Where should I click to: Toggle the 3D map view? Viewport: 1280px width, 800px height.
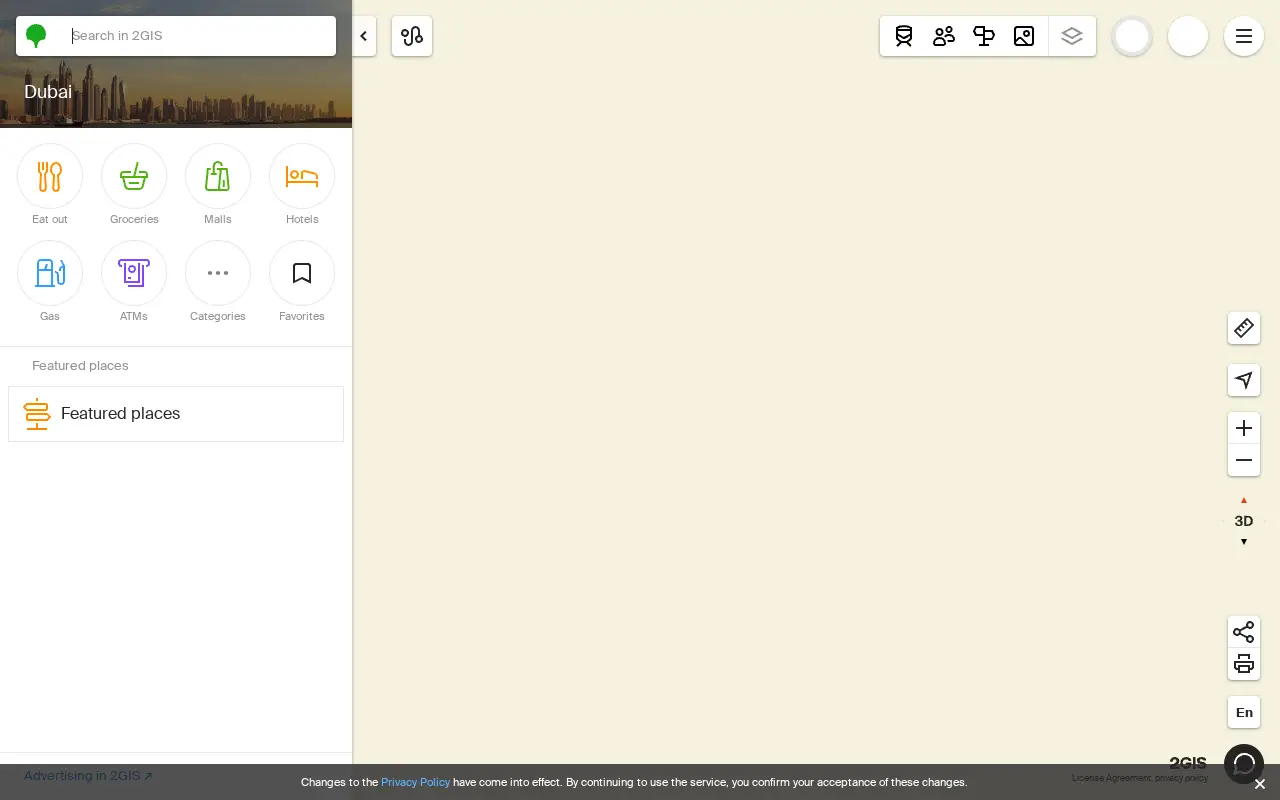coord(1244,521)
